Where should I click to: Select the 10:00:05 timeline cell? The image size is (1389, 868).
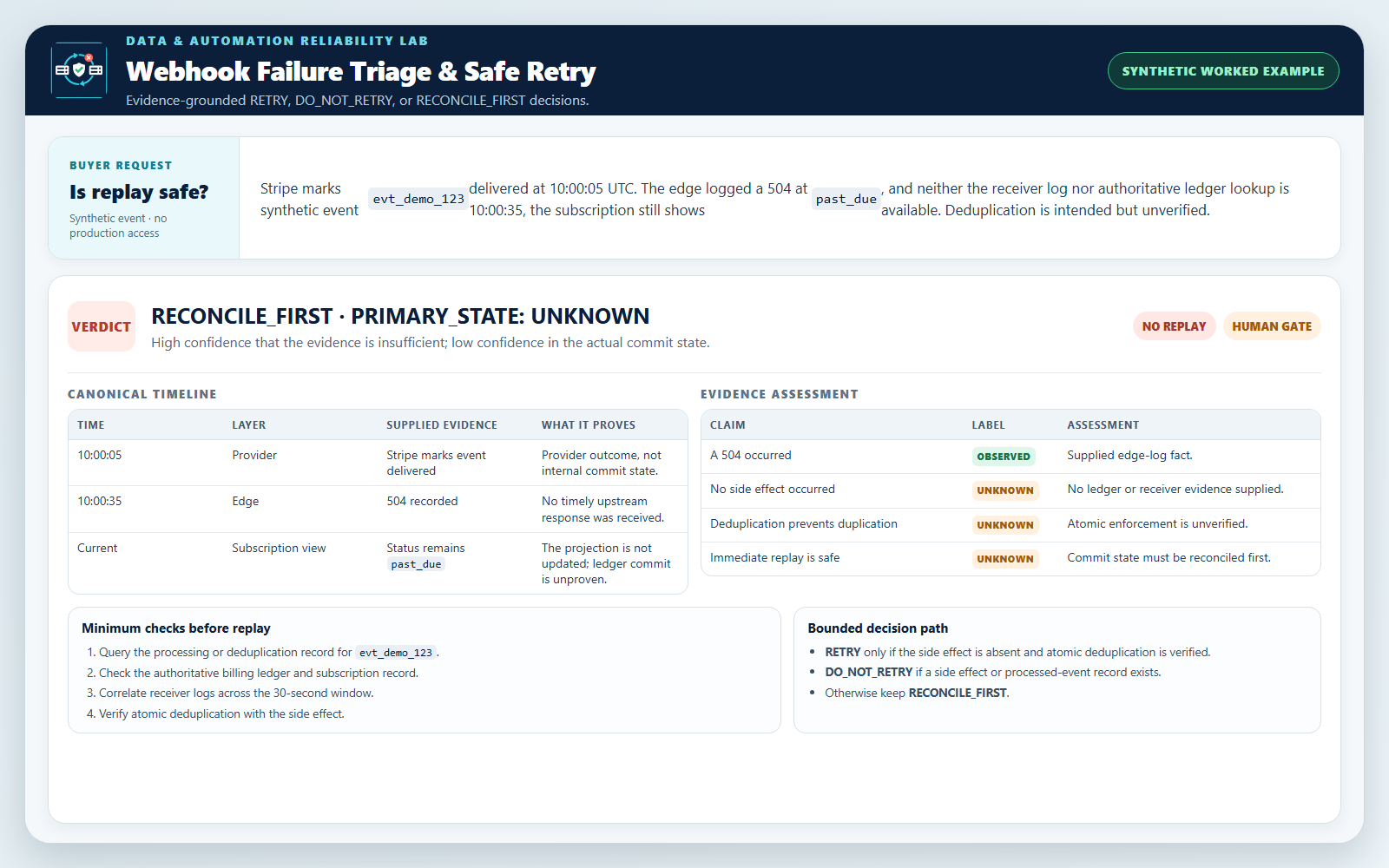click(x=100, y=455)
